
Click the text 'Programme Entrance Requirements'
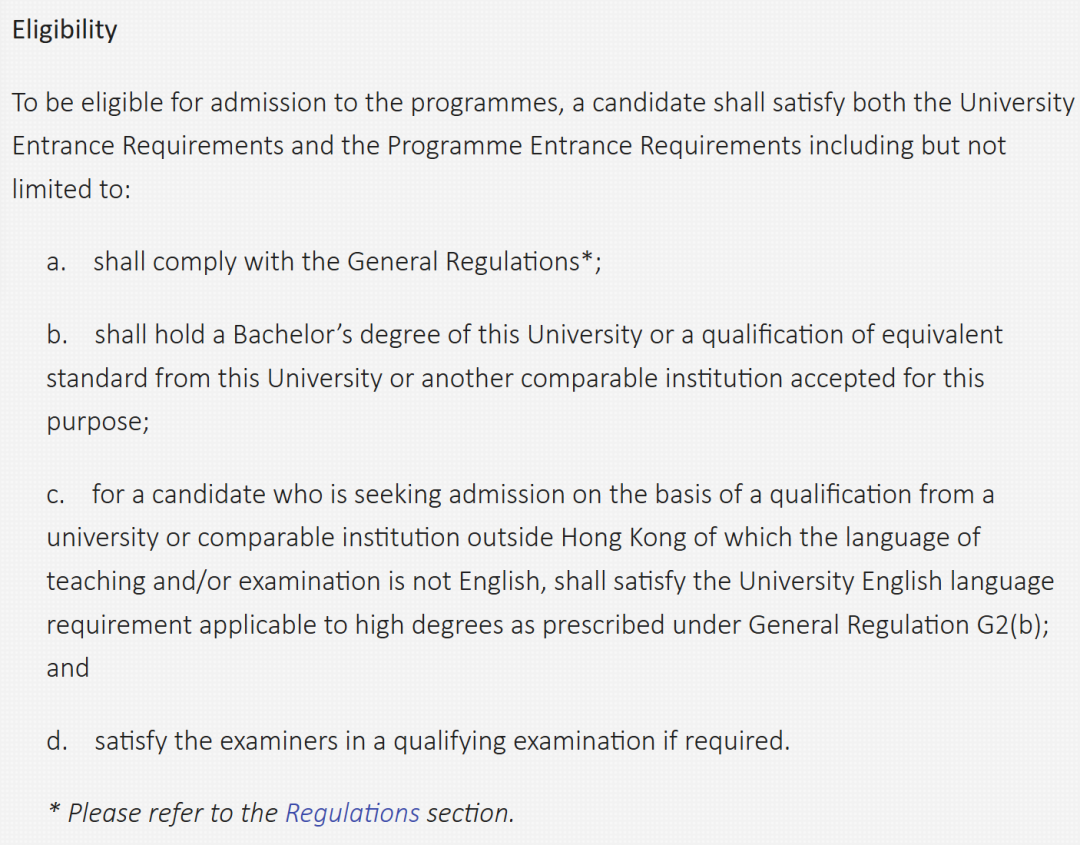click(x=594, y=146)
